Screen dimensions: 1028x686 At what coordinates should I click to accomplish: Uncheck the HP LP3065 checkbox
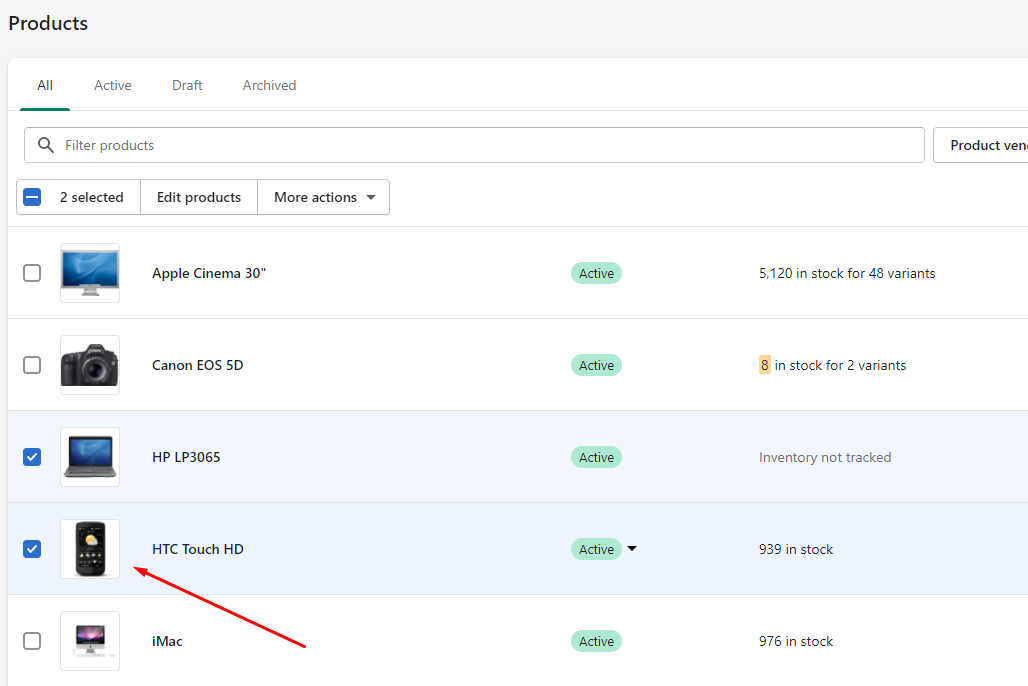pos(32,456)
